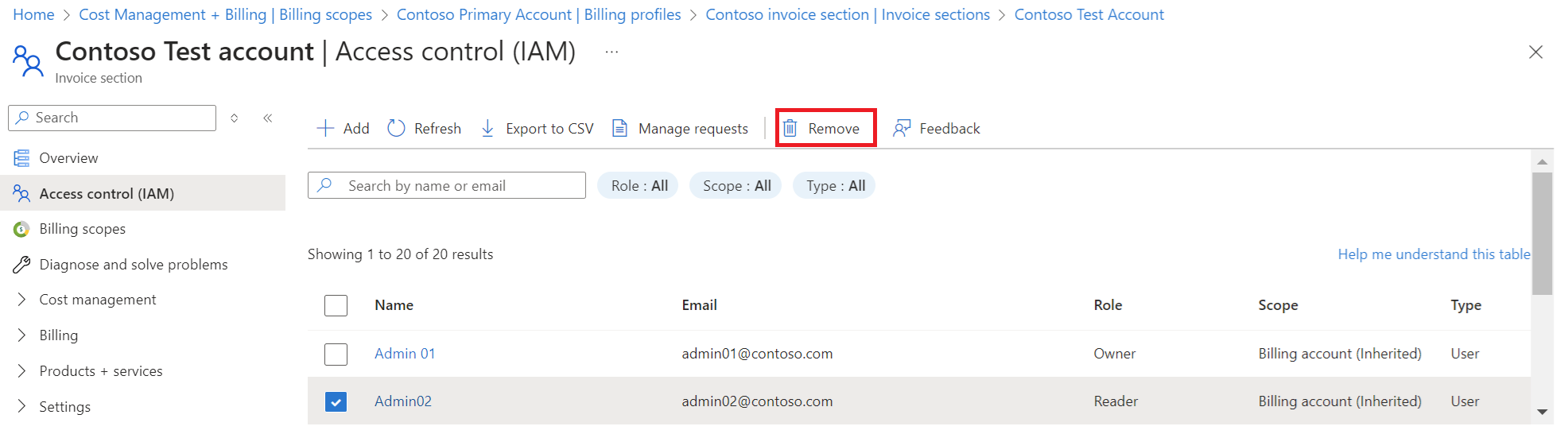Open the ellipsis more options icon
This screenshot has height=434, width=1568.
click(x=611, y=52)
